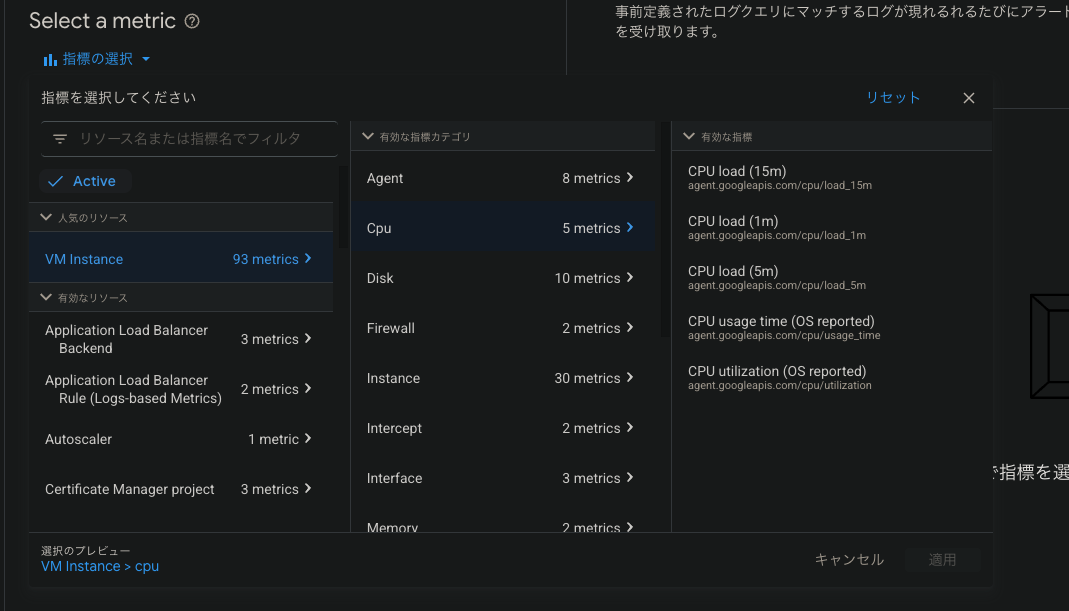Click the filter icon in the search box
Viewport: 1069px width, 611px height.
coord(60,139)
